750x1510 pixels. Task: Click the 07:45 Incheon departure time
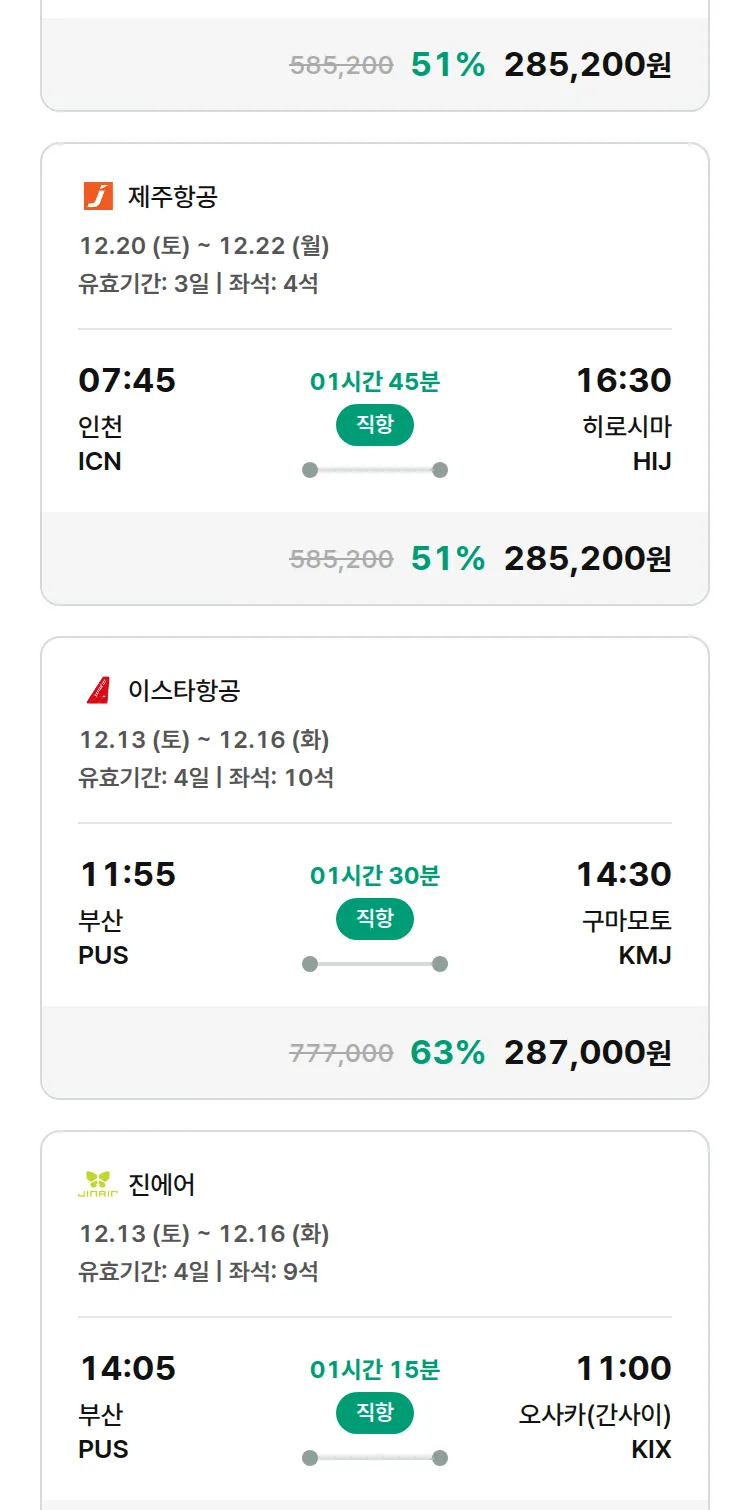click(x=127, y=380)
